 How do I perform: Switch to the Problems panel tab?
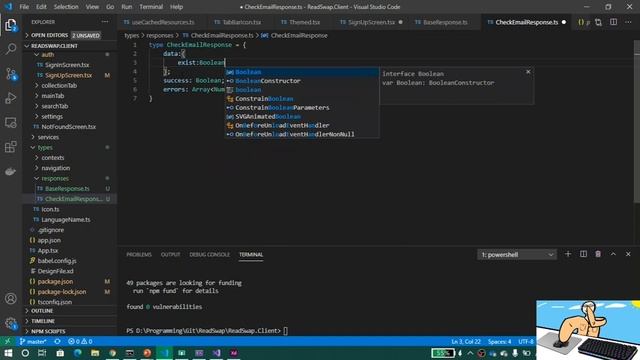[x=139, y=254]
